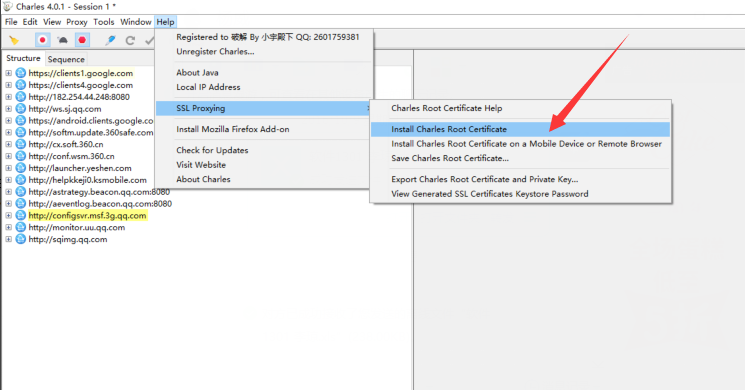Click globe icon for configsvr.msf.3g.qq.com
The image size is (745, 390).
20,215
